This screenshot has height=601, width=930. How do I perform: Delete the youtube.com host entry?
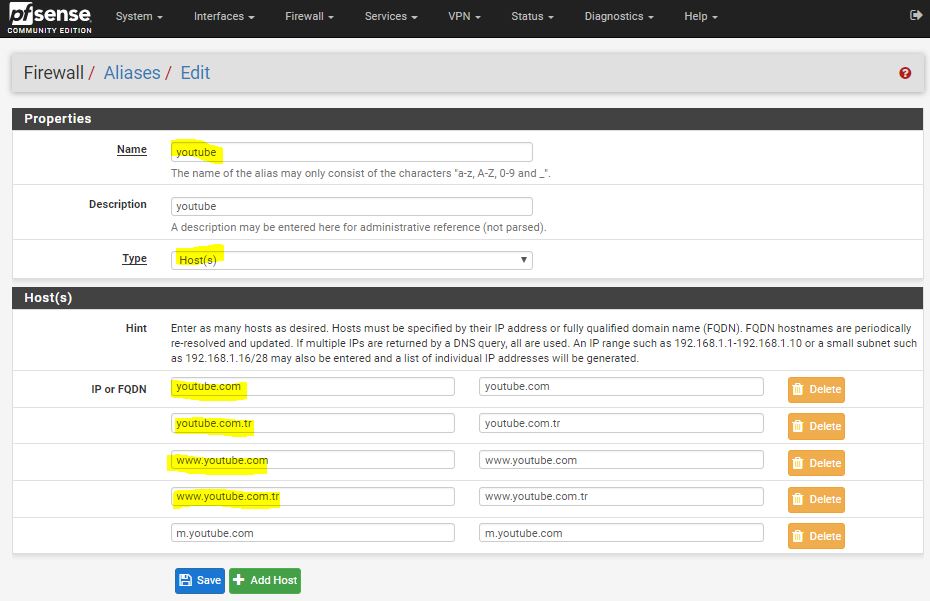click(816, 389)
